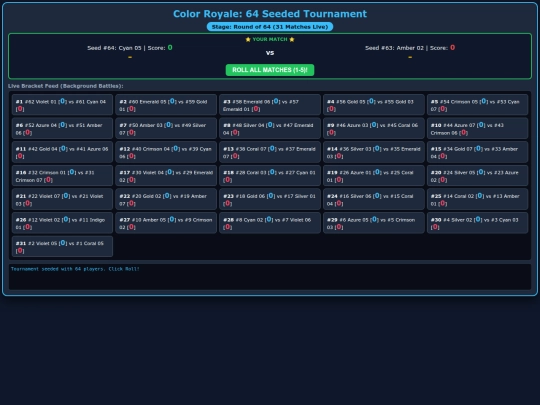540x405 pixels.
Task: Select match #15 Gold 07 vs Amber 04
Action: (477, 152)
